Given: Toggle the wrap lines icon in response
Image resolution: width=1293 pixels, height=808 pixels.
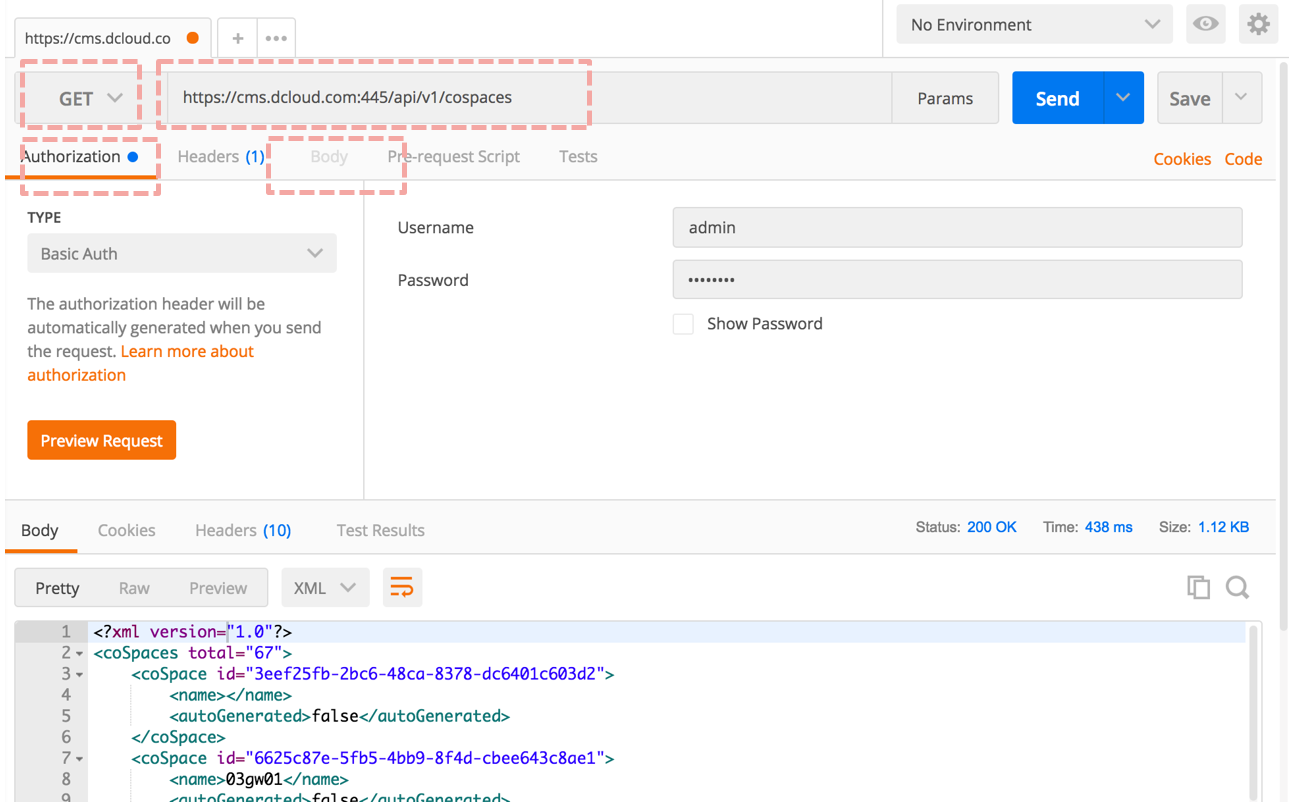Looking at the screenshot, I should click(x=401, y=587).
